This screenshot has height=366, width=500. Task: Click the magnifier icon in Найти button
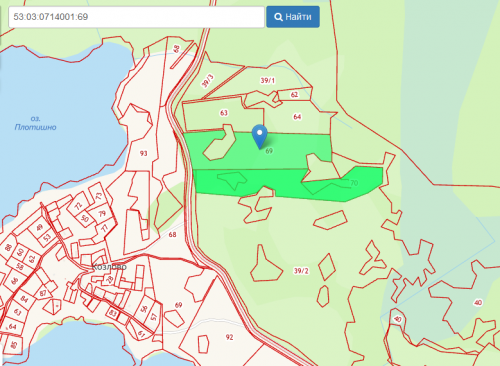278,17
